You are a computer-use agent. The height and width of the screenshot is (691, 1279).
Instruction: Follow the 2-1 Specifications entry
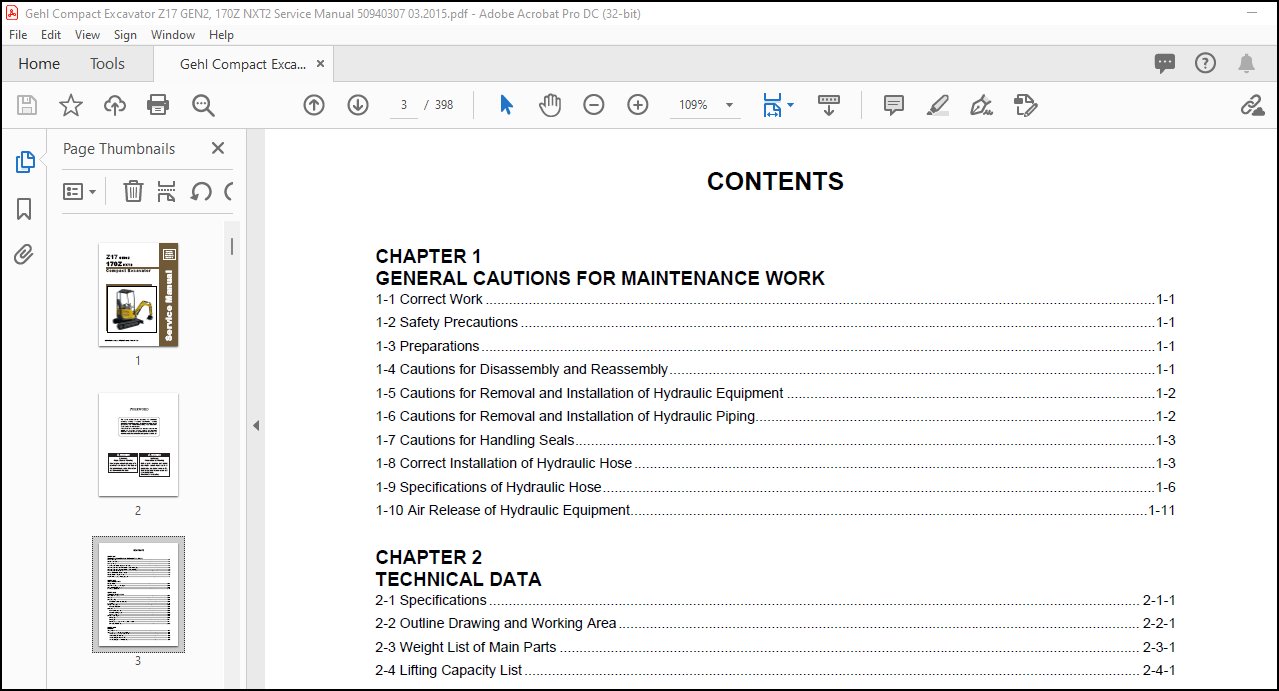pos(775,600)
